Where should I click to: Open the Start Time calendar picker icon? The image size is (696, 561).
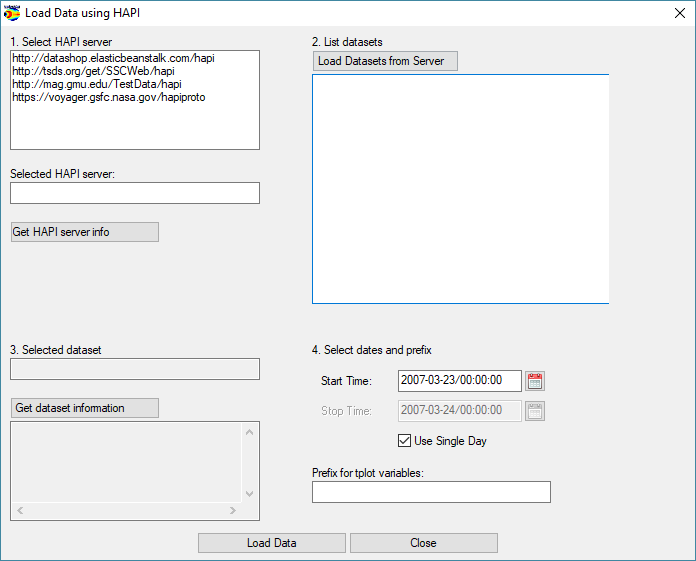[x=535, y=381]
